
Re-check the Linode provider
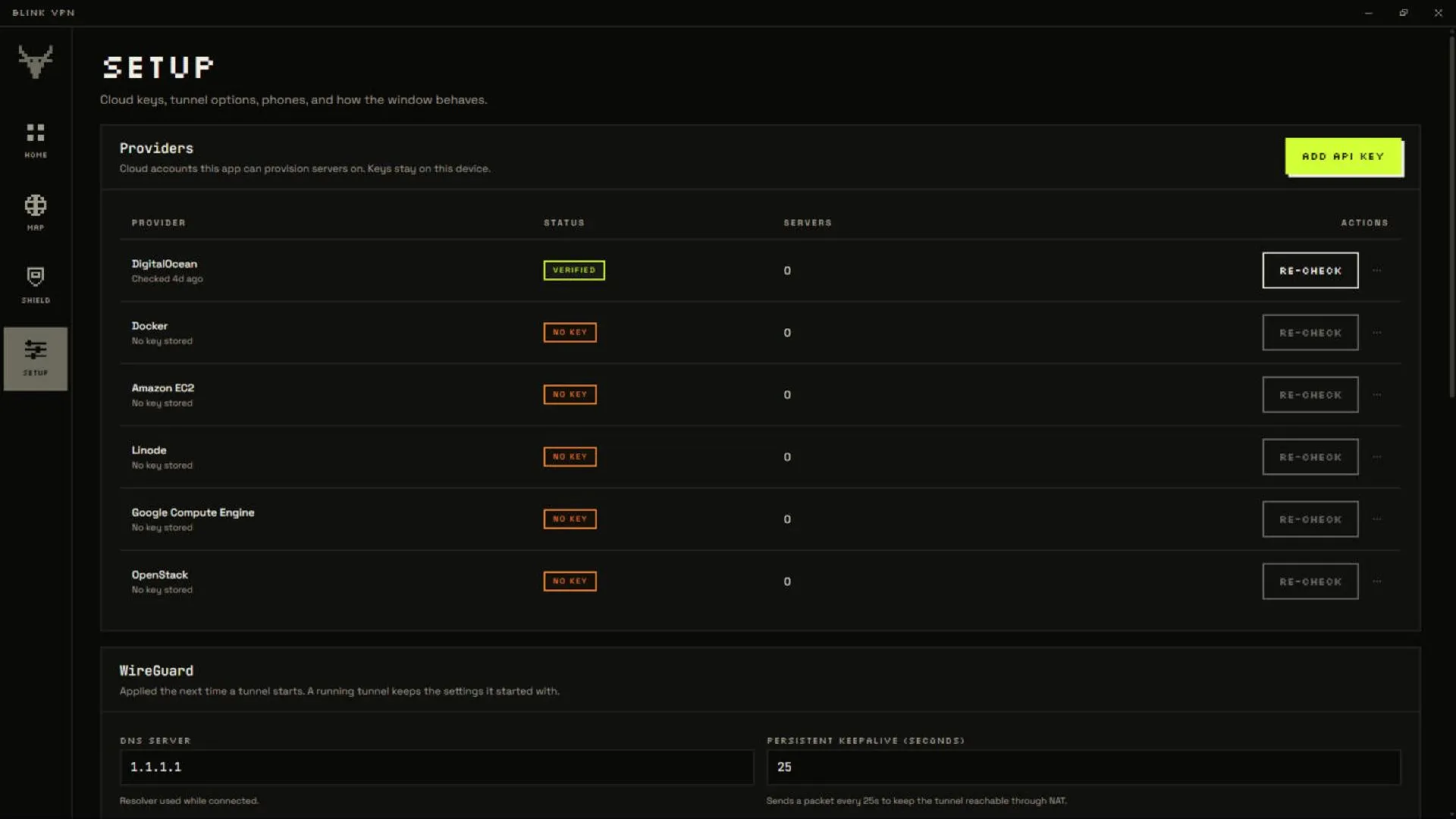tap(1310, 457)
